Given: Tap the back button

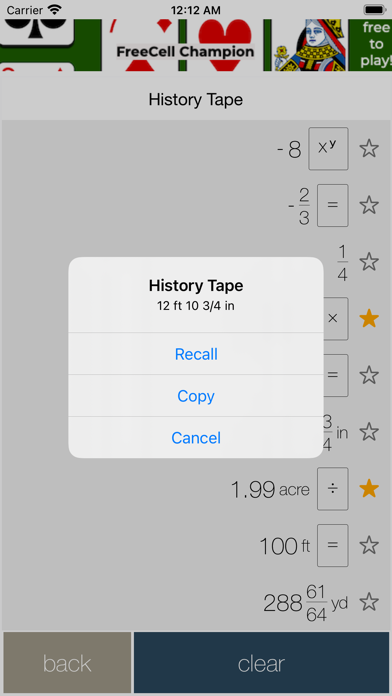Looking at the screenshot, I should [x=67, y=663].
